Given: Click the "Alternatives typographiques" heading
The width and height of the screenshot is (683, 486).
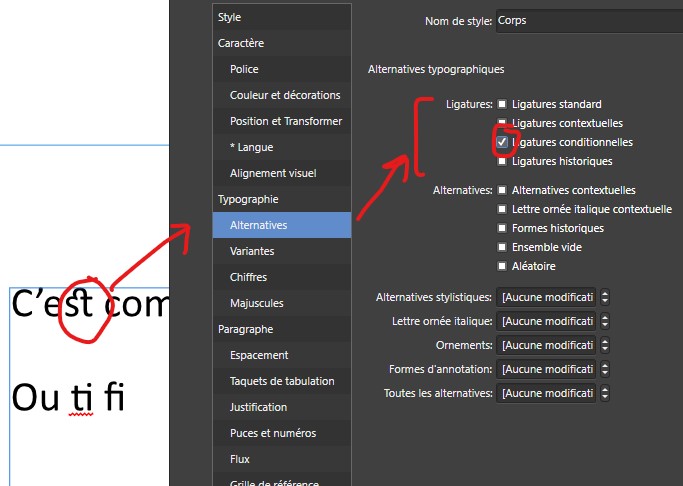Looking at the screenshot, I should click(436, 69).
